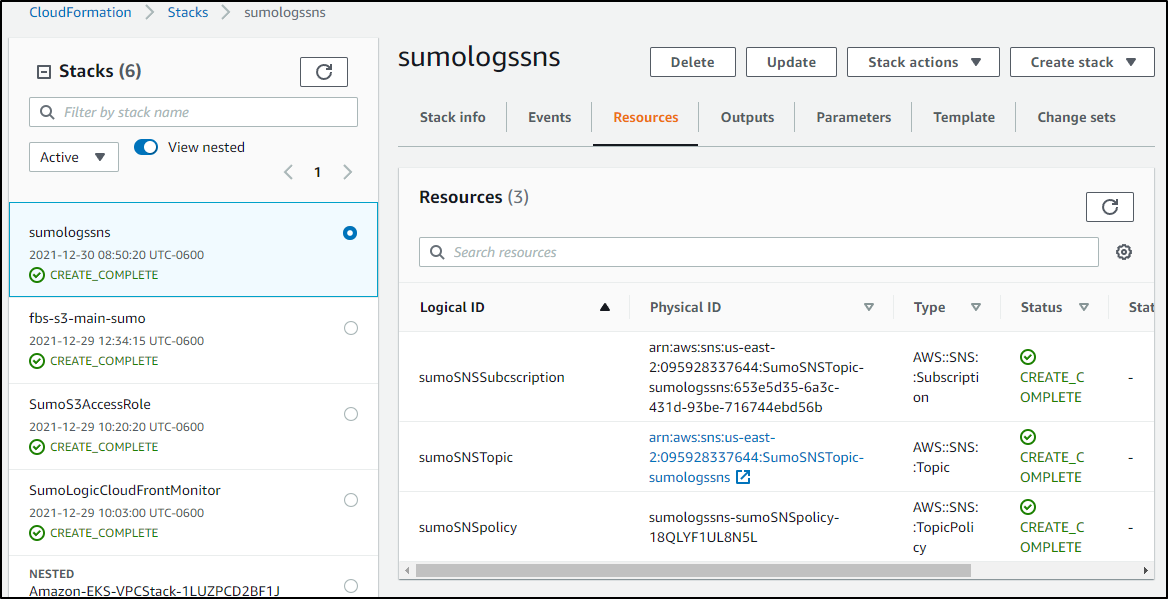The width and height of the screenshot is (1168, 599).
Task: Click page number 1 in stacks pagination
Action: point(317,172)
